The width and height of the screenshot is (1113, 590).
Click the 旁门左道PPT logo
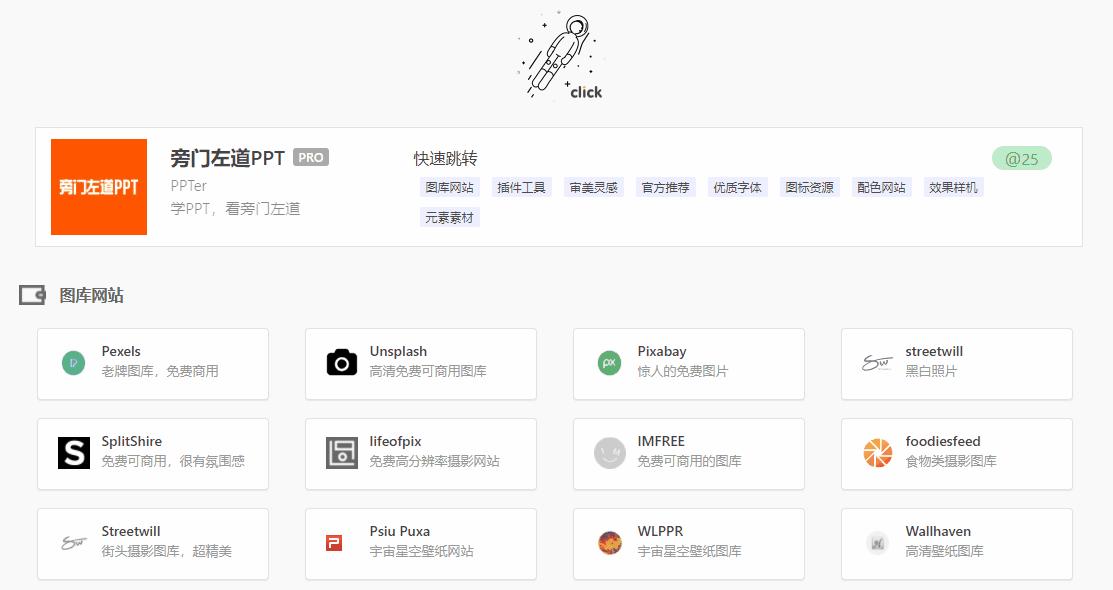pos(98,186)
